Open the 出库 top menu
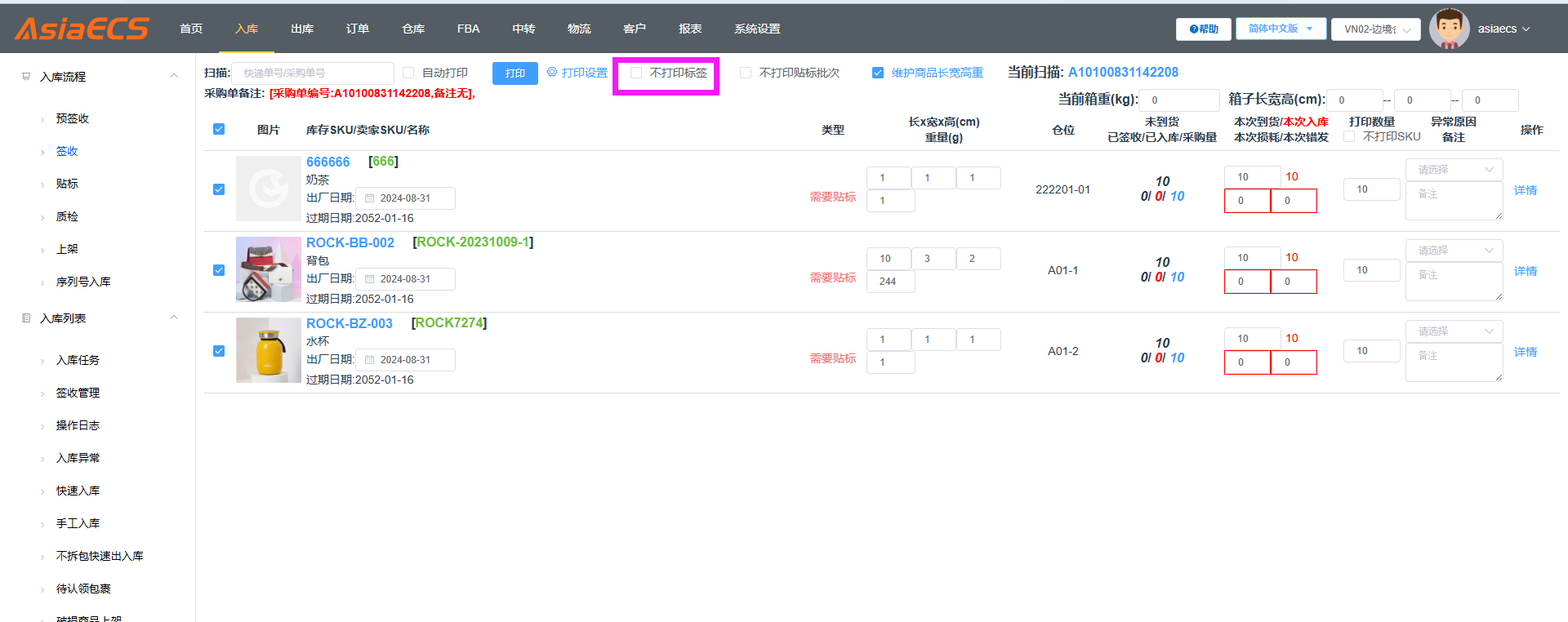Viewport: 1568px width, 622px height. [302, 29]
